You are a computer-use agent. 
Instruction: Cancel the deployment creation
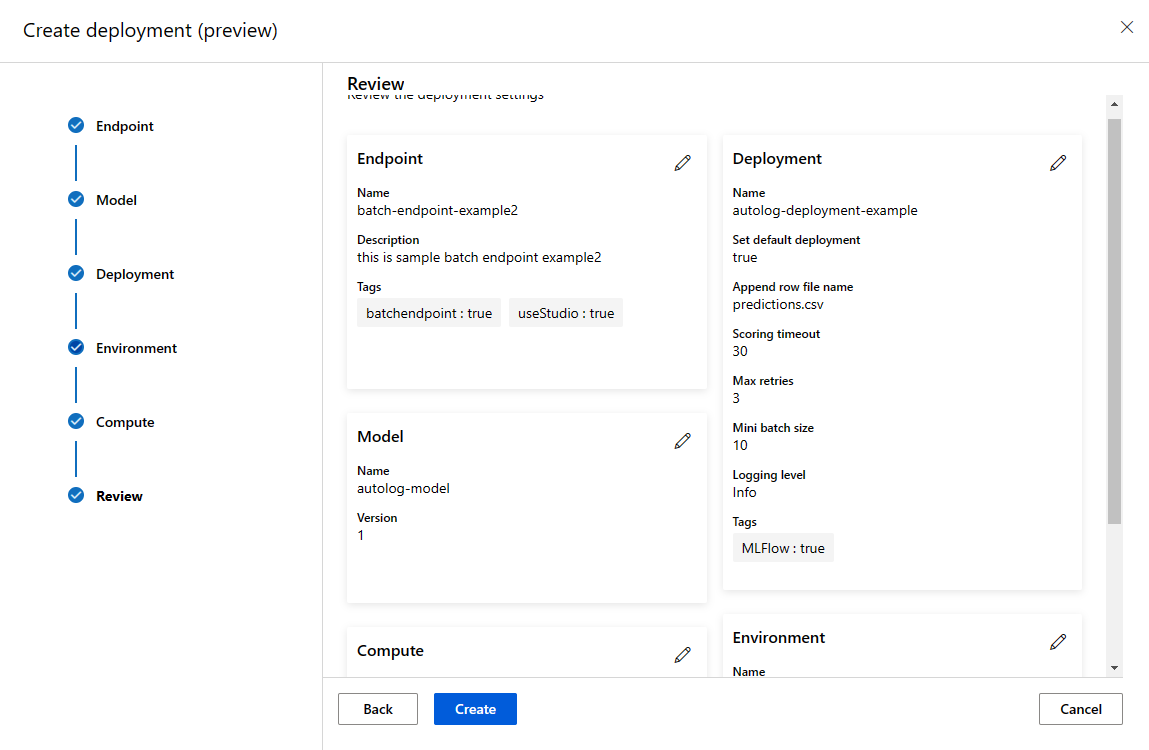pos(1081,709)
